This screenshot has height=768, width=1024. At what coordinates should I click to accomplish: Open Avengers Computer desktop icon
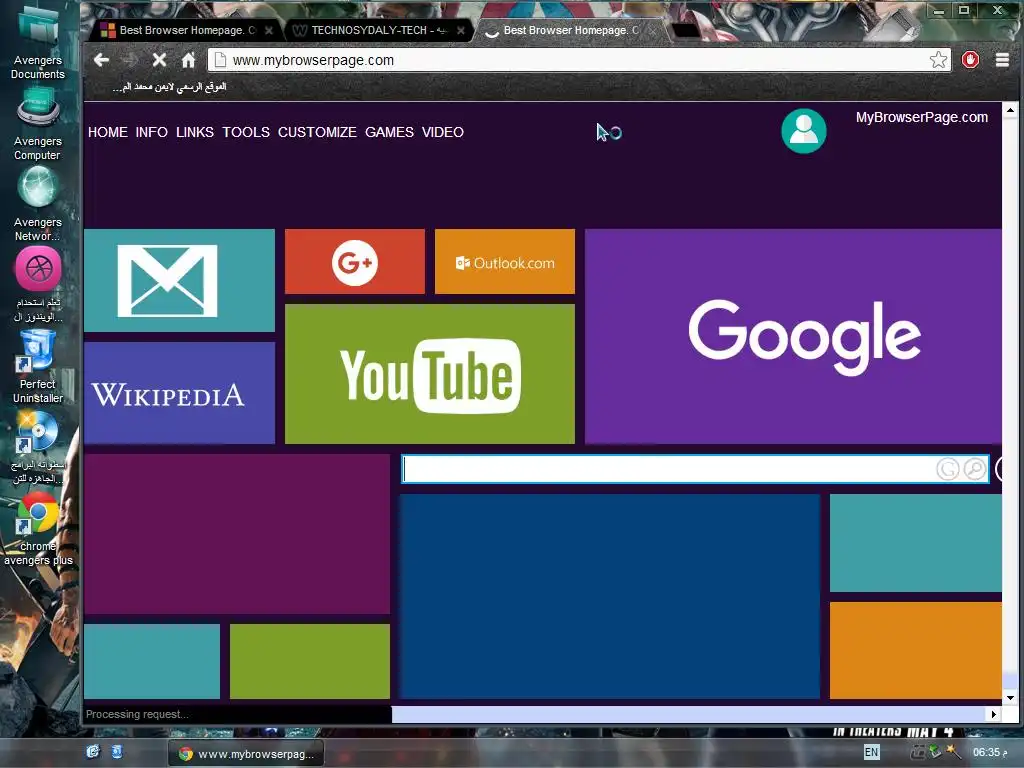38,124
